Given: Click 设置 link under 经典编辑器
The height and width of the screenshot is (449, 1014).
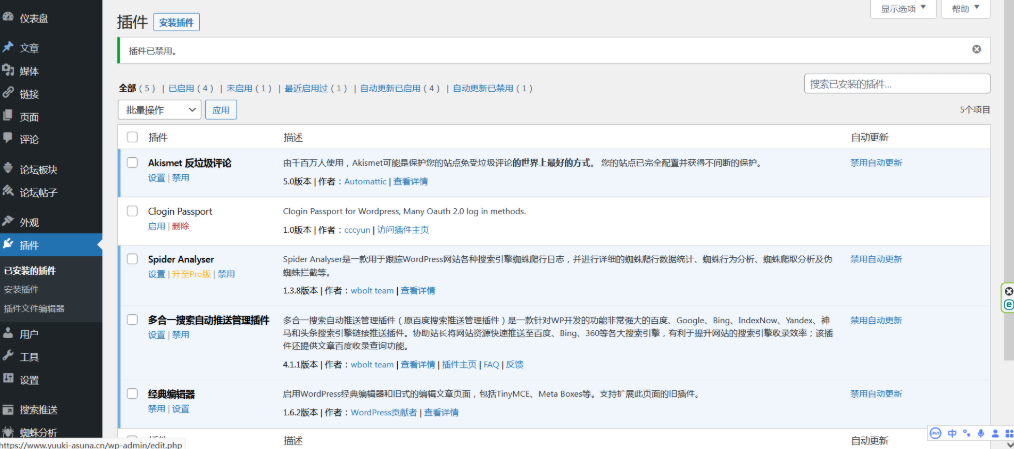Looking at the screenshot, I should 180,409.
